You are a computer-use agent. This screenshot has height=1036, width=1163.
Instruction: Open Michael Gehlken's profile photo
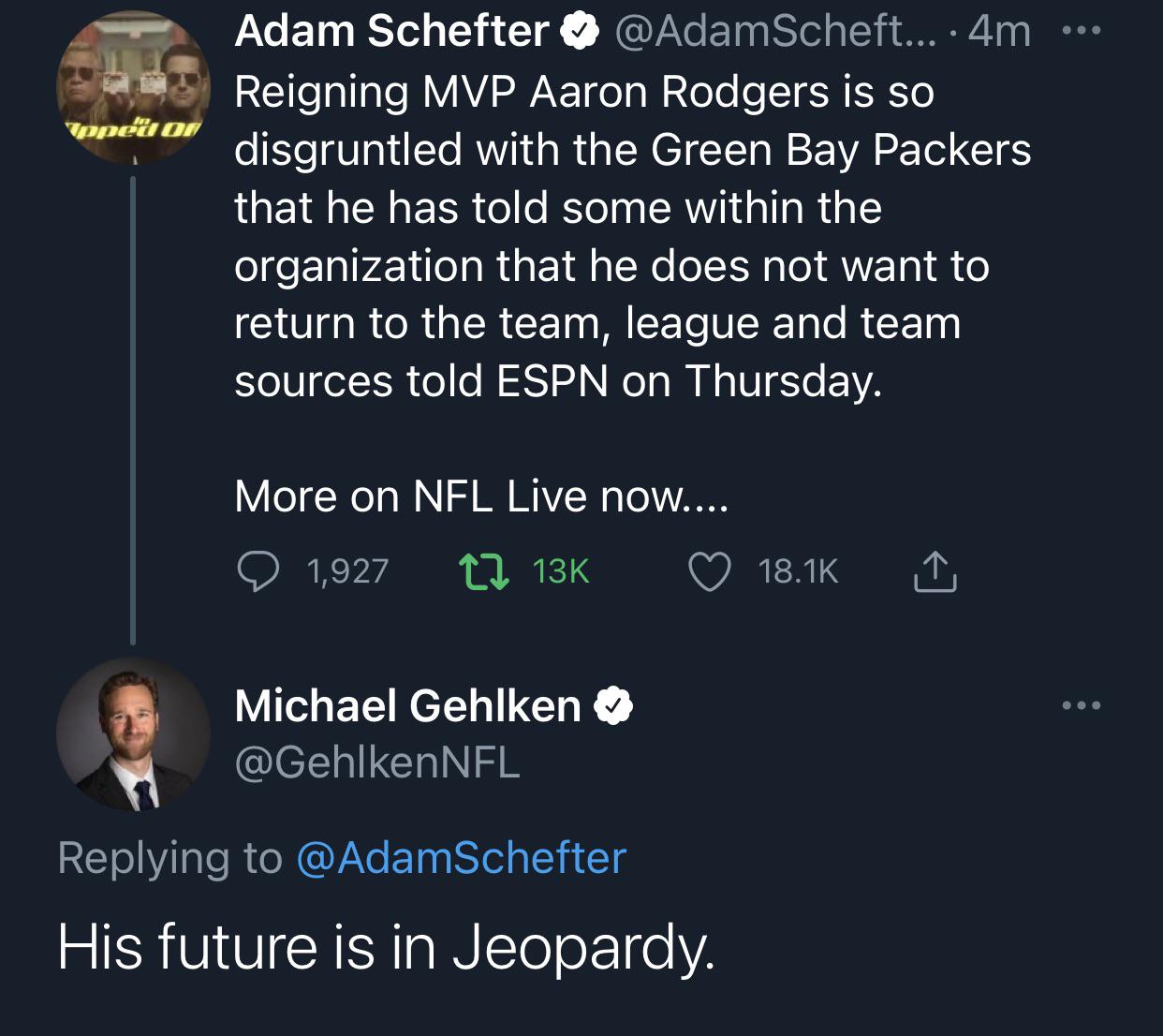point(133,733)
